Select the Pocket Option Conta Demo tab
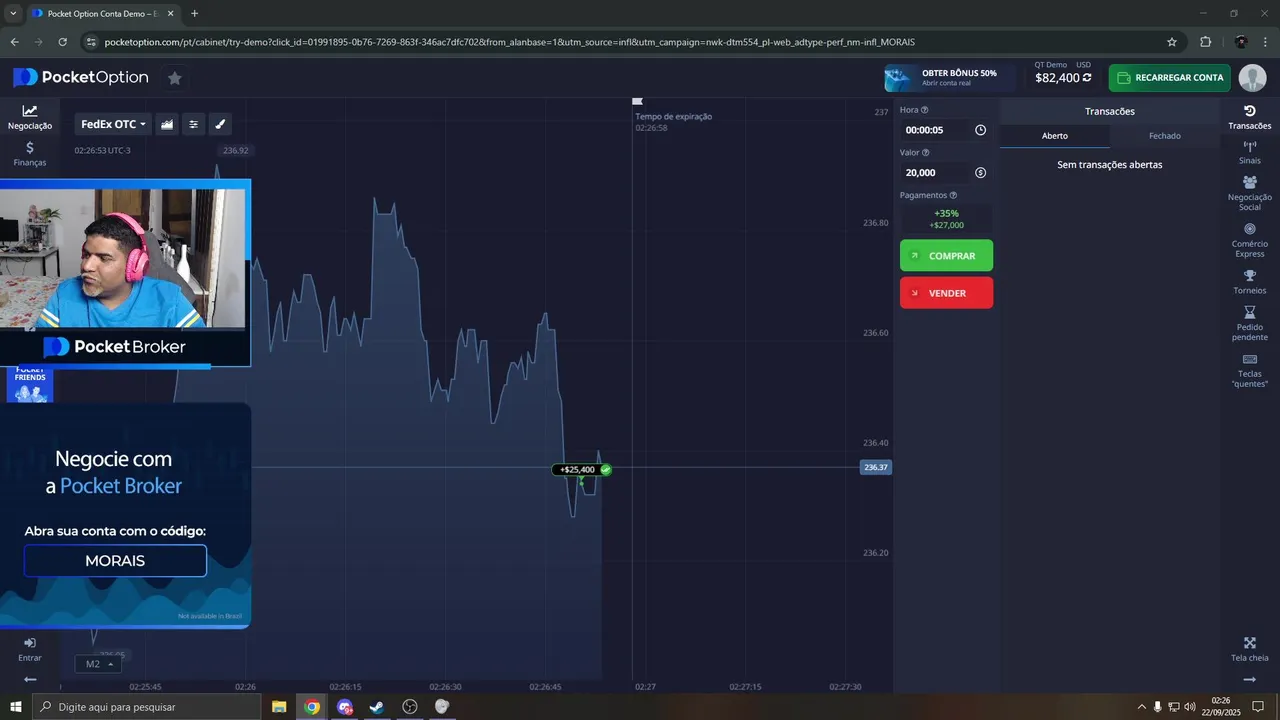Image resolution: width=1280 pixels, height=720 pixels. point(104,13)
